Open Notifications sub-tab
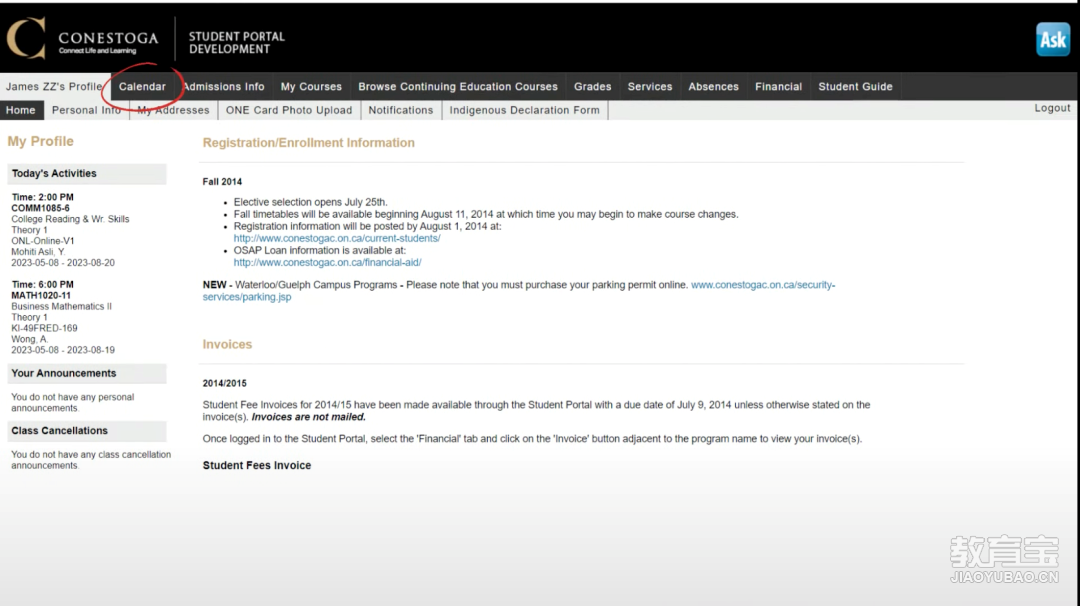1080x606 pixels. [x=401, y=110]
